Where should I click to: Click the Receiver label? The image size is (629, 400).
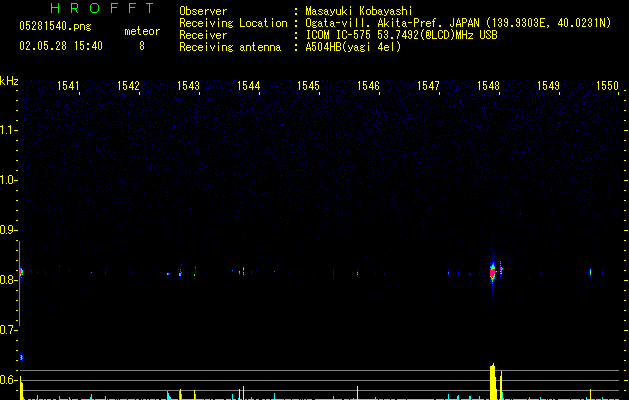(x=203, y=35)
